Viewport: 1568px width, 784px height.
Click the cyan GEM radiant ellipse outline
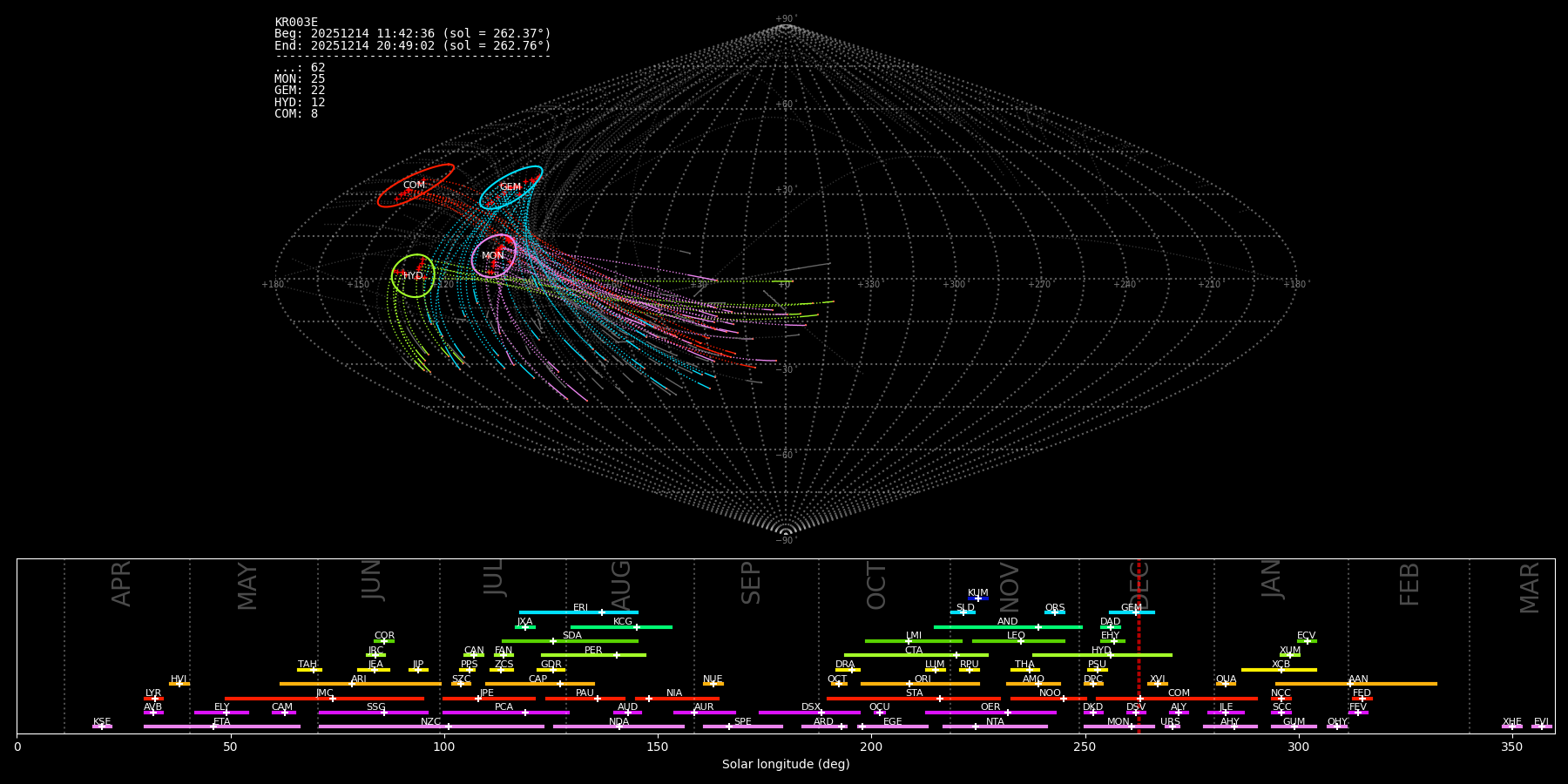(510, 188)
